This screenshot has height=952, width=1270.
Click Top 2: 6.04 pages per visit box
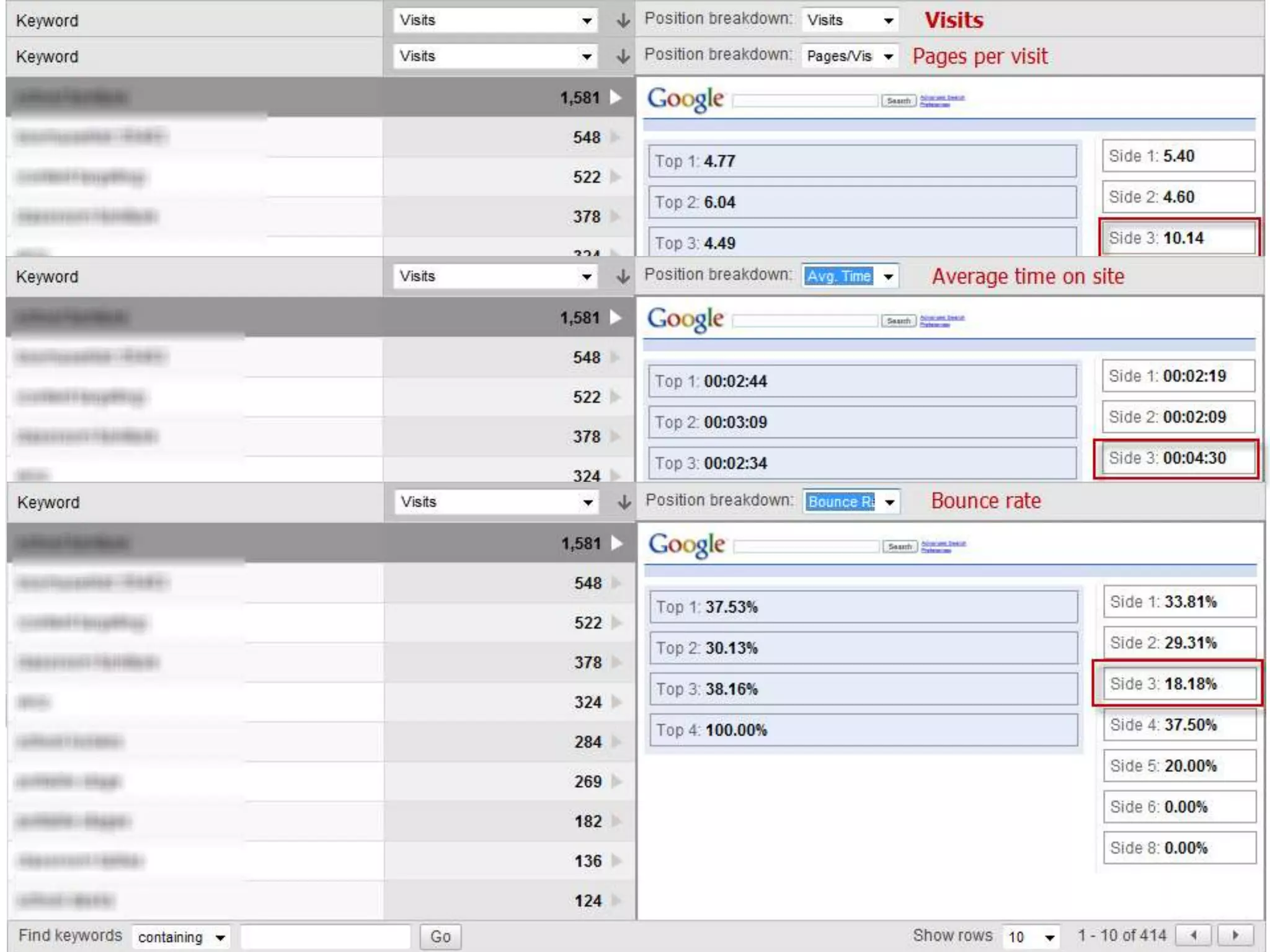[x=861, y=202]
